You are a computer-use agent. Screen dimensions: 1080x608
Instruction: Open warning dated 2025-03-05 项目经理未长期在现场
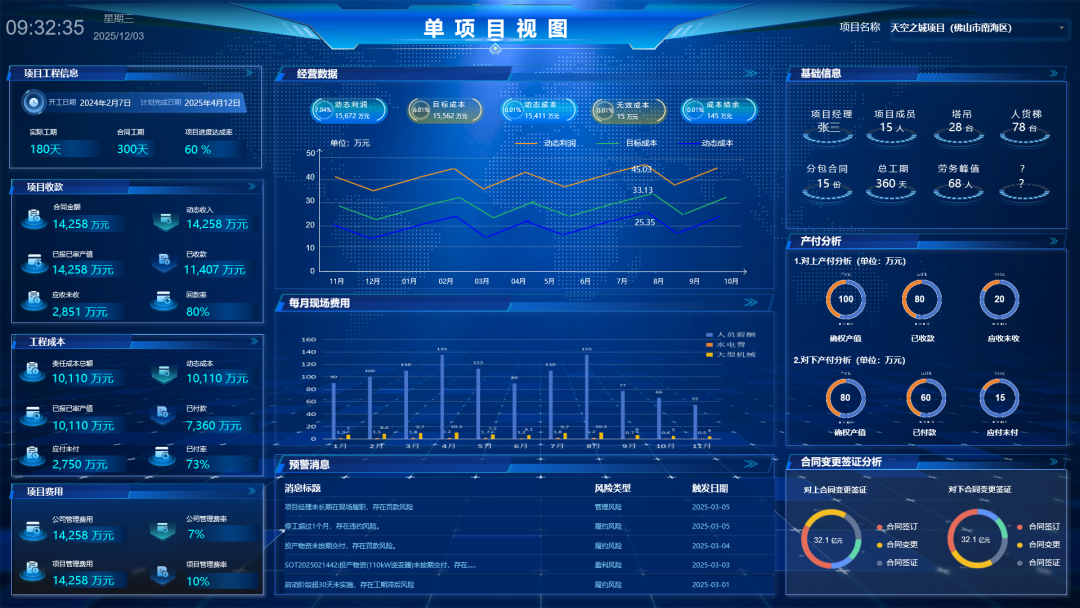(x=525, y=507)
